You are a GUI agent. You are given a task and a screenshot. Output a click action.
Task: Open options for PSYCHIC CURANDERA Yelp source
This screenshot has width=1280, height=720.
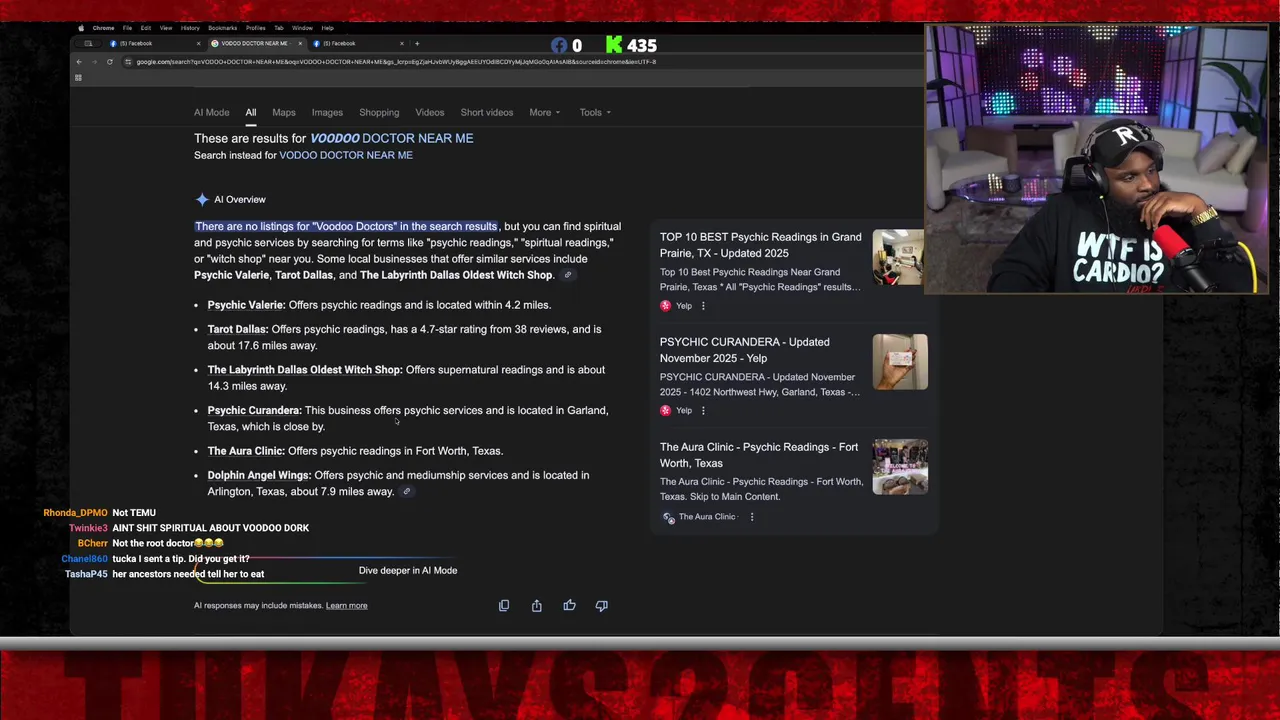click(x=703, y=411)
